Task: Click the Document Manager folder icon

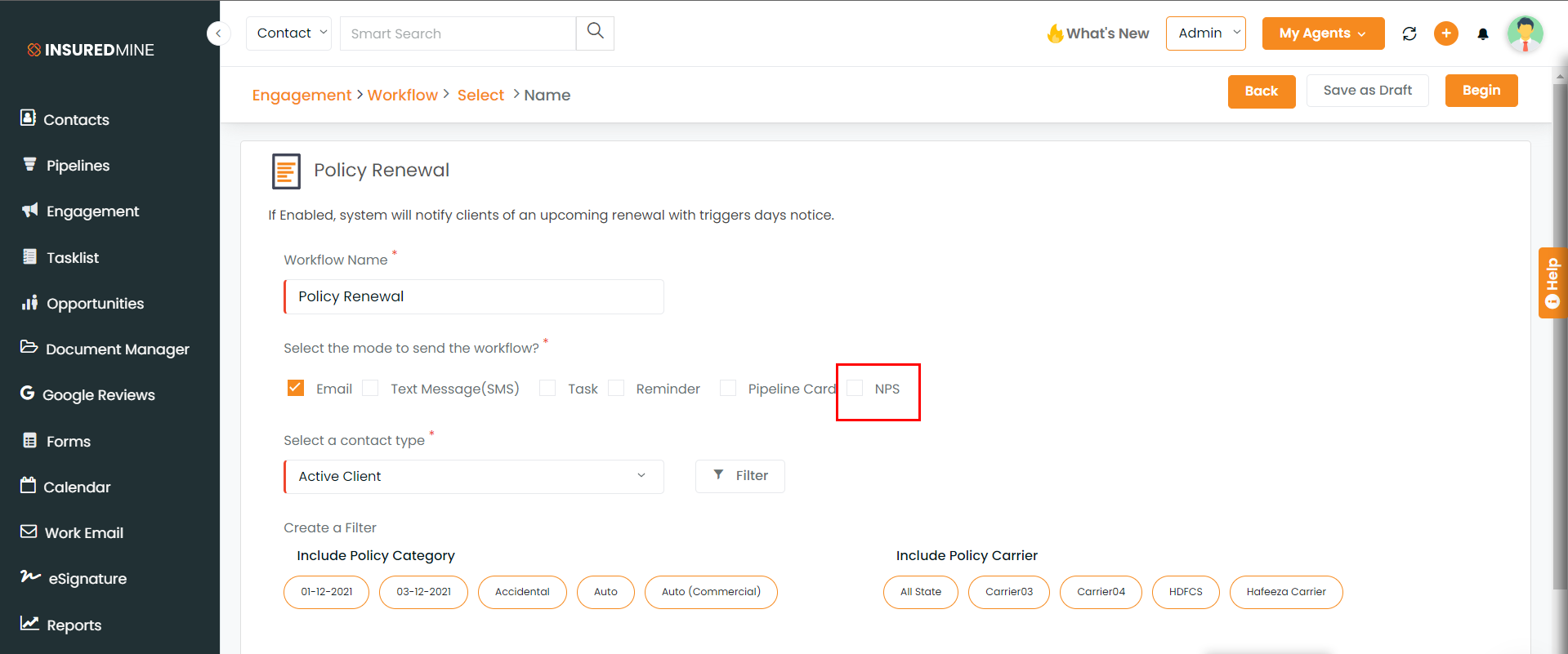Action: coord(29,347)
